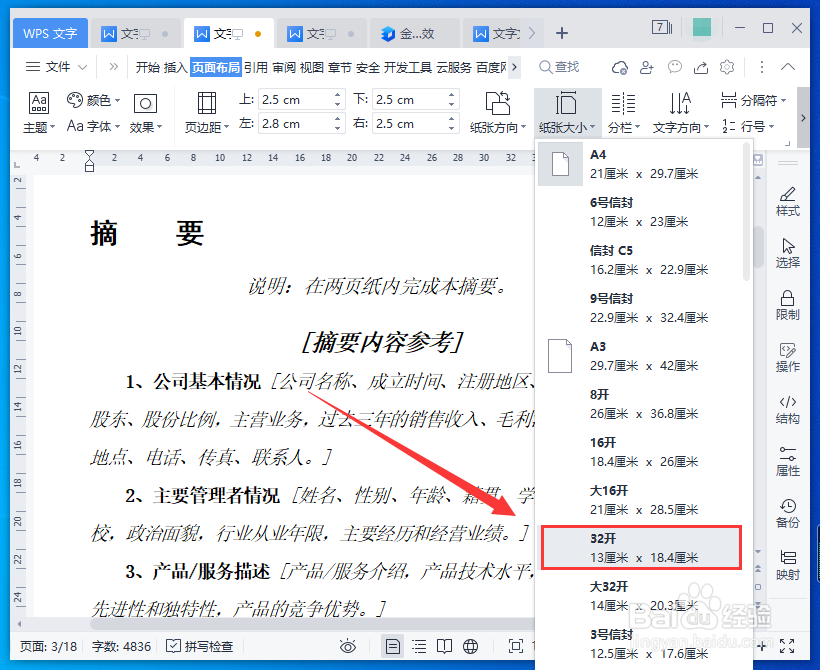Open the 分隔符 breaks dropdown
Image resolution: width=820 pixels, height=670 pixels.
click(753, 100)
